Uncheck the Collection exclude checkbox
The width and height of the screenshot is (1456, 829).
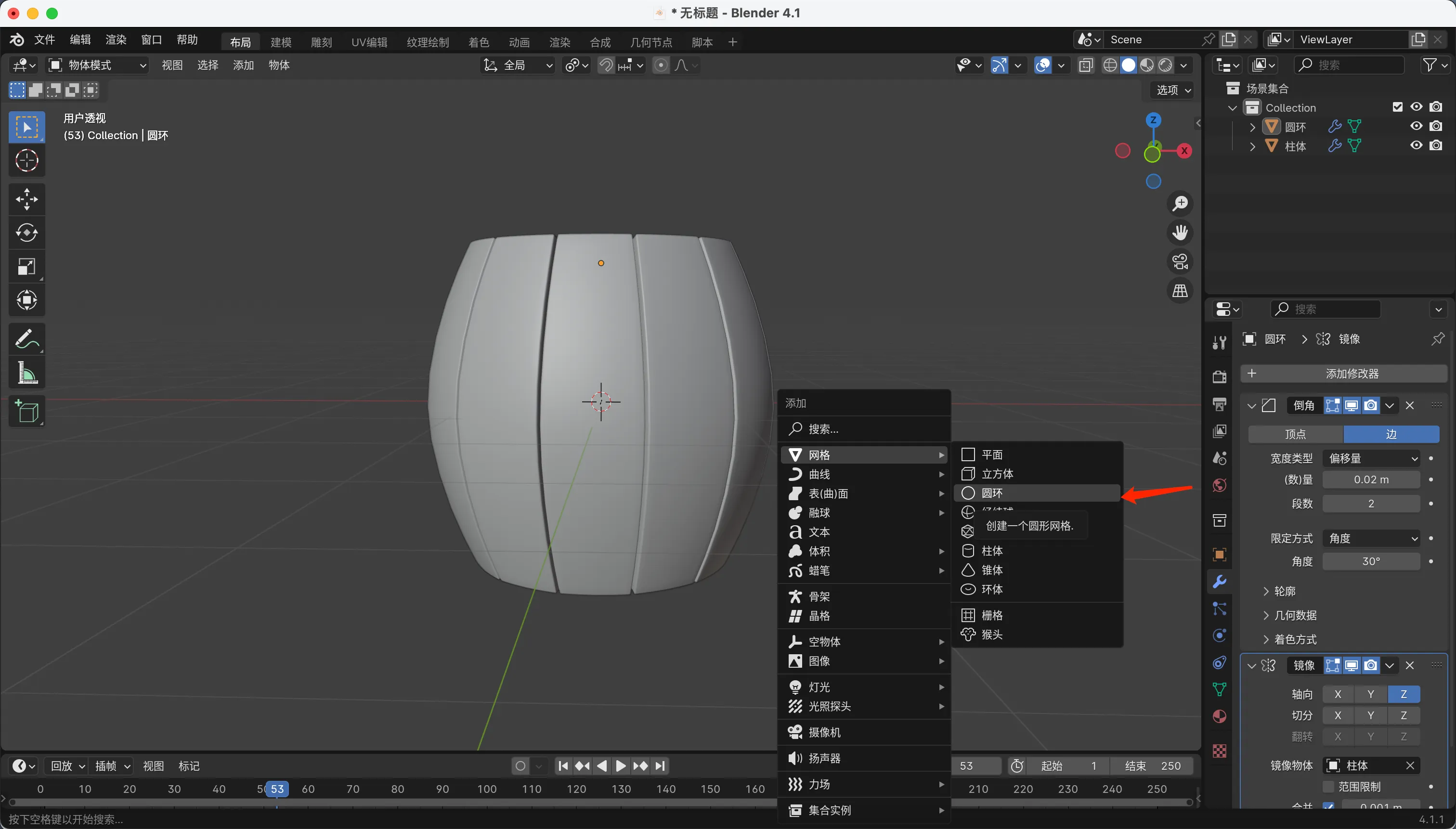click(x=1397, y=107)
